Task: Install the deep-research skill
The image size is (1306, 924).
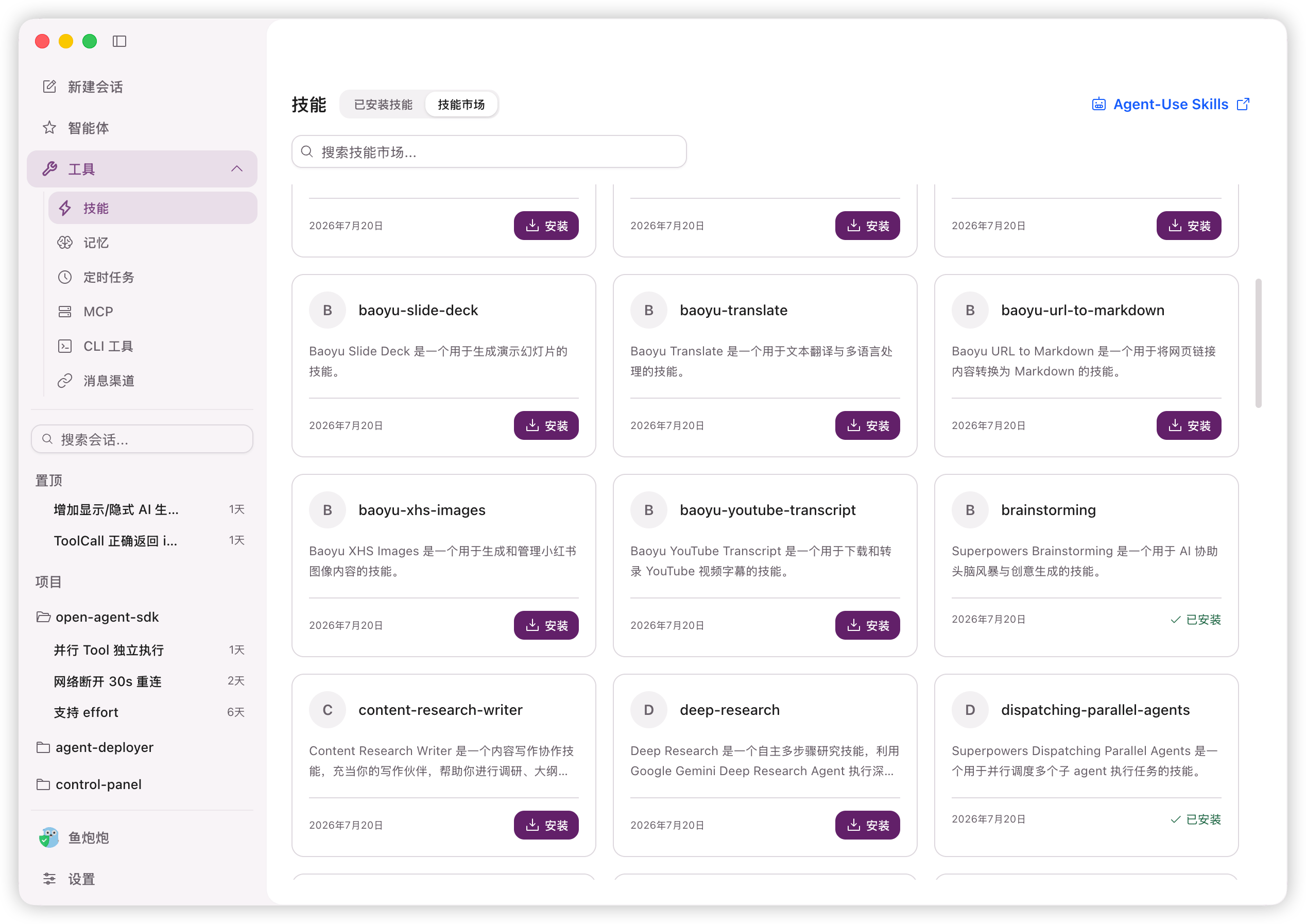Action: (867, 825)
